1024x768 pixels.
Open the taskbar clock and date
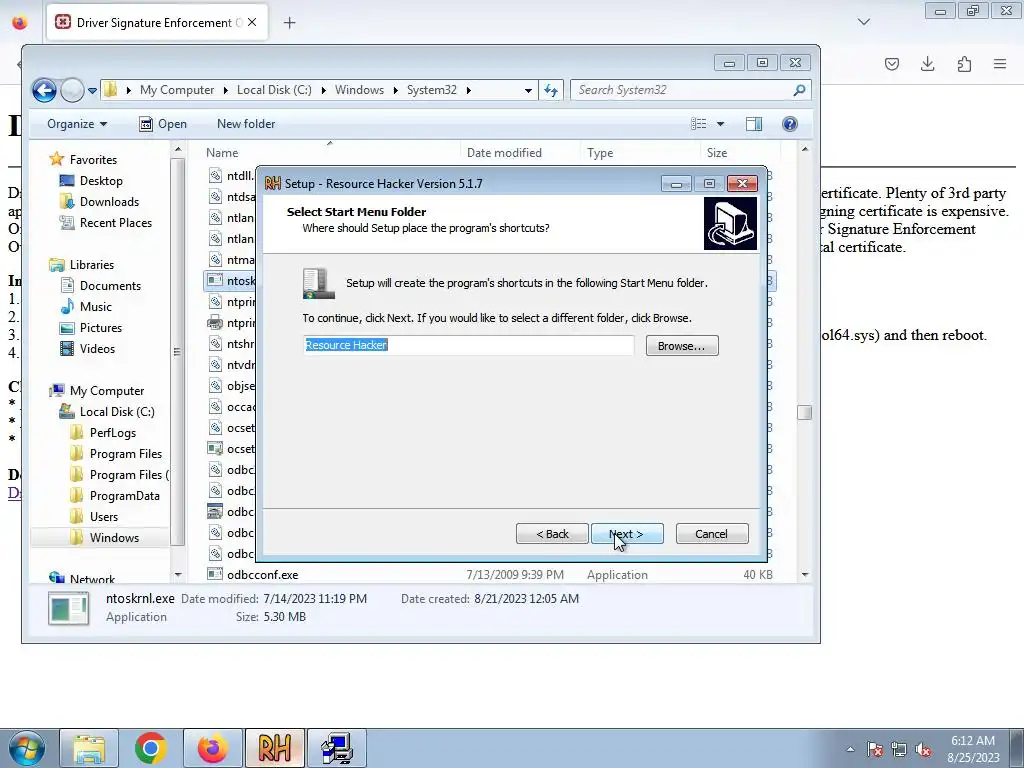(x=973, y=749)
